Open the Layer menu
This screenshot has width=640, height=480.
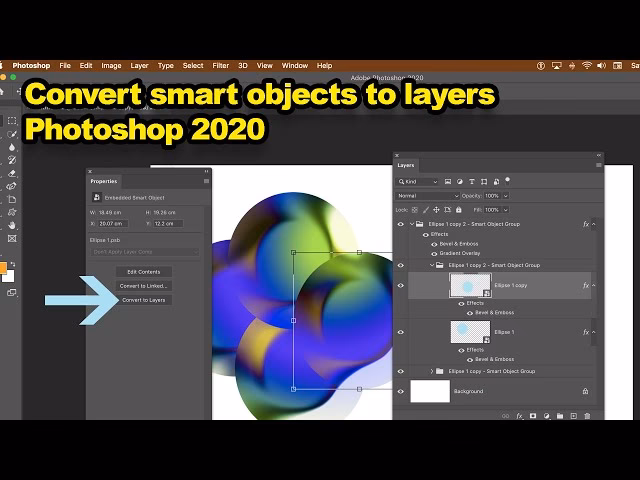coord(139,66)
